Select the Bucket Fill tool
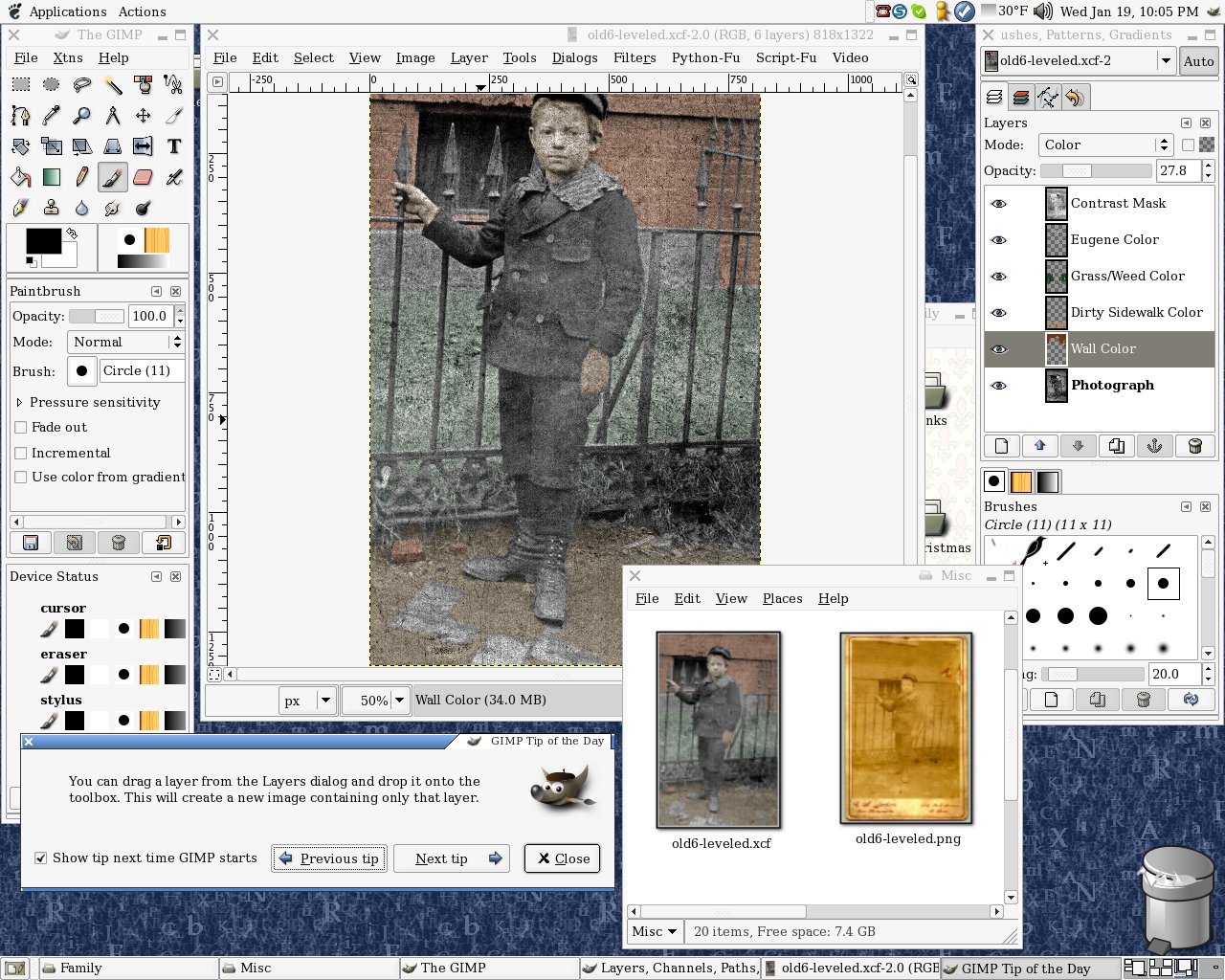1225x980 pixels. coord(21,177)
